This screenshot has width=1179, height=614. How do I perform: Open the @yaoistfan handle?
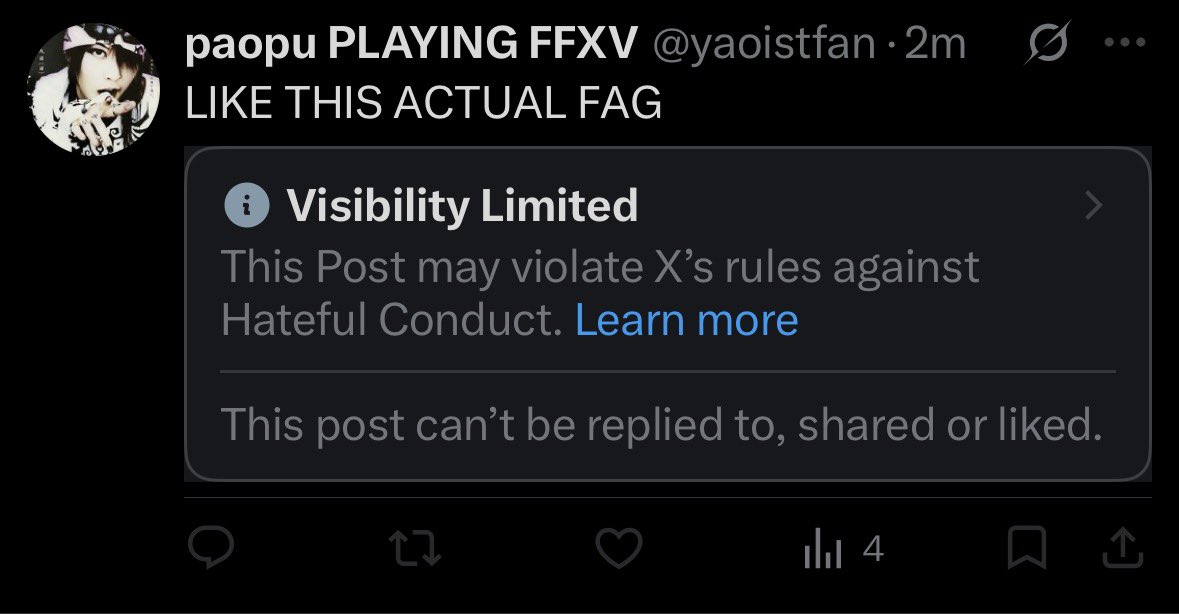tap(763, 46)
